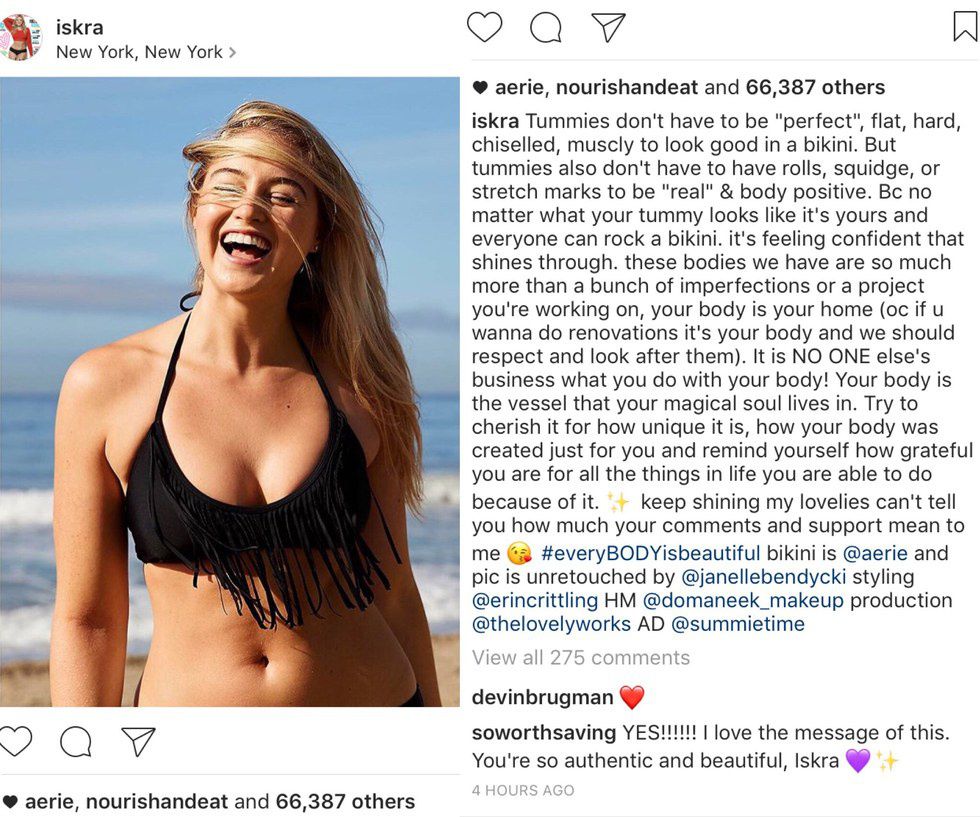980x817 pixels.
Task: Open the New York, New York location
Action: (x=140, y=52)
